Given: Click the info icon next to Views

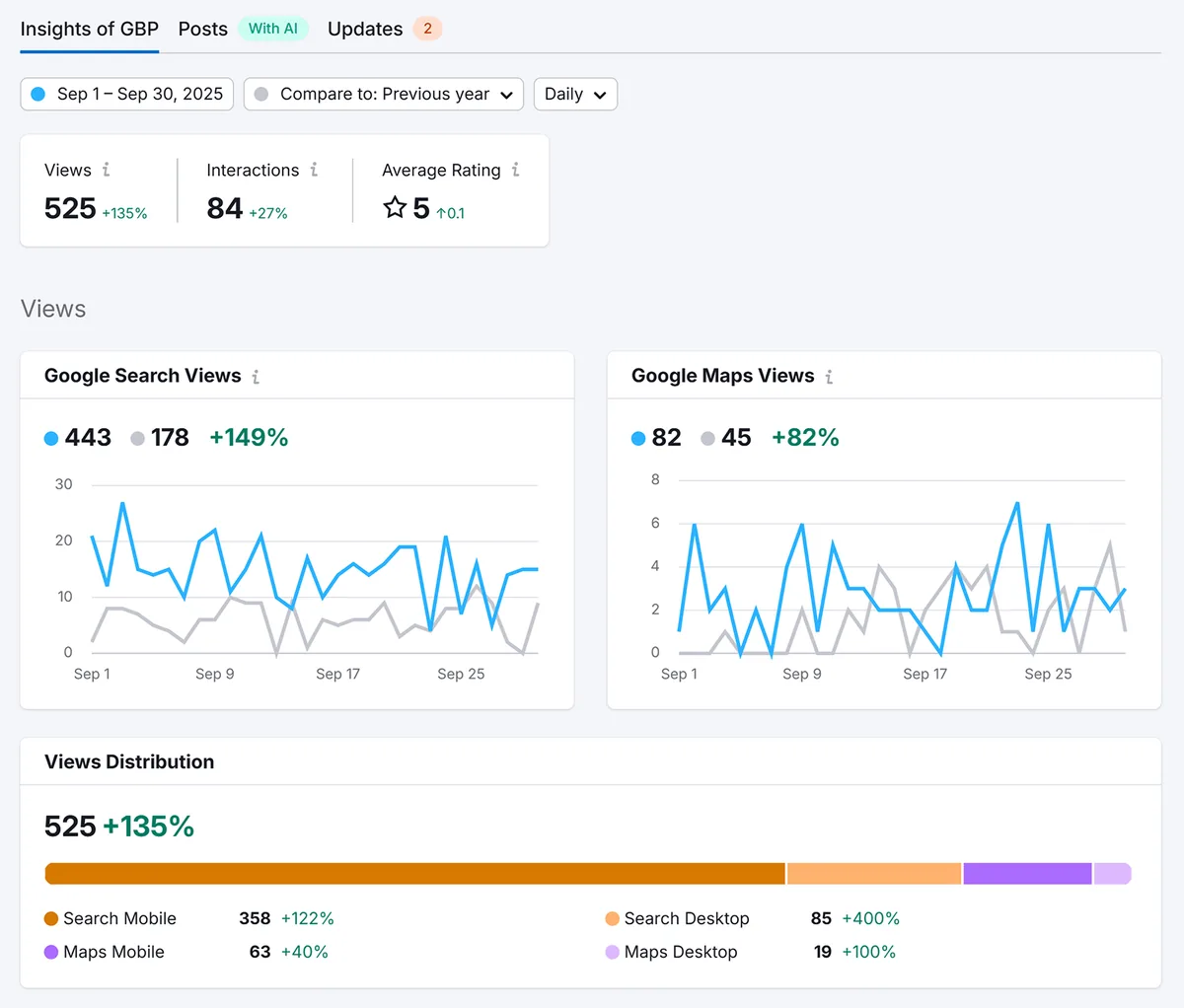Looking at the screenshot, I should pyautogui.click(x=107, y=170).
